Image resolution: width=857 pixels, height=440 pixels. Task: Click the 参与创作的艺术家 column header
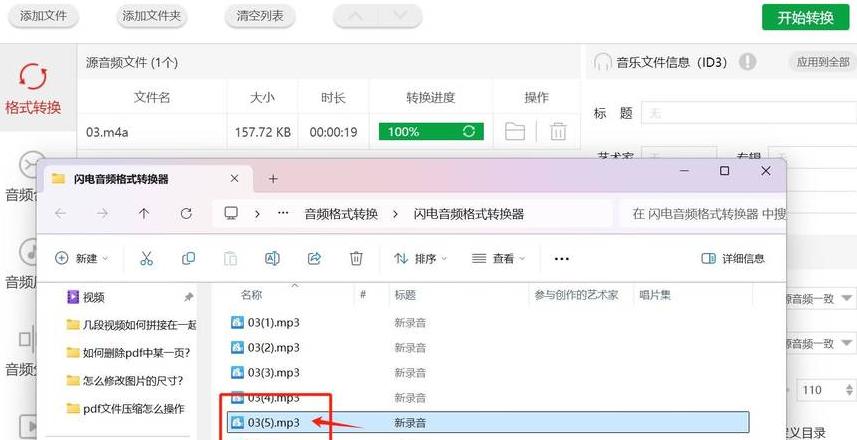(577, 295)
